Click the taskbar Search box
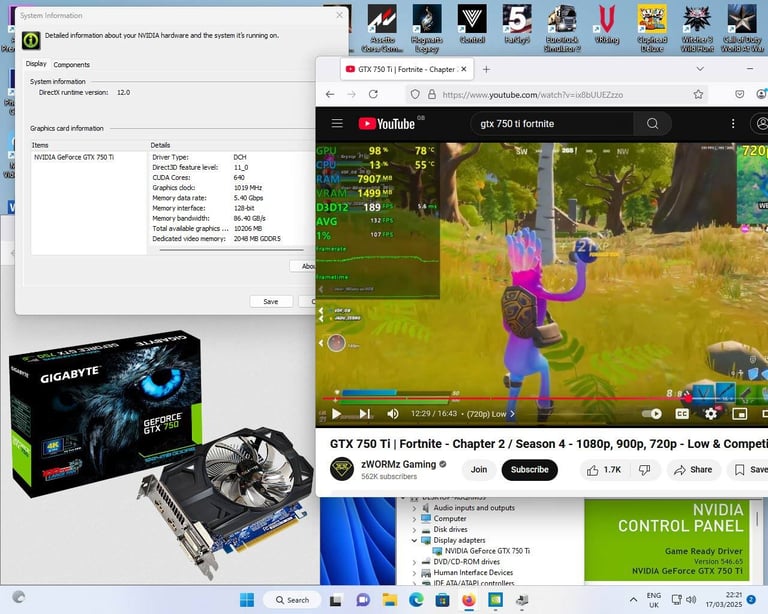The image size is (768, 614). (292, 600)
